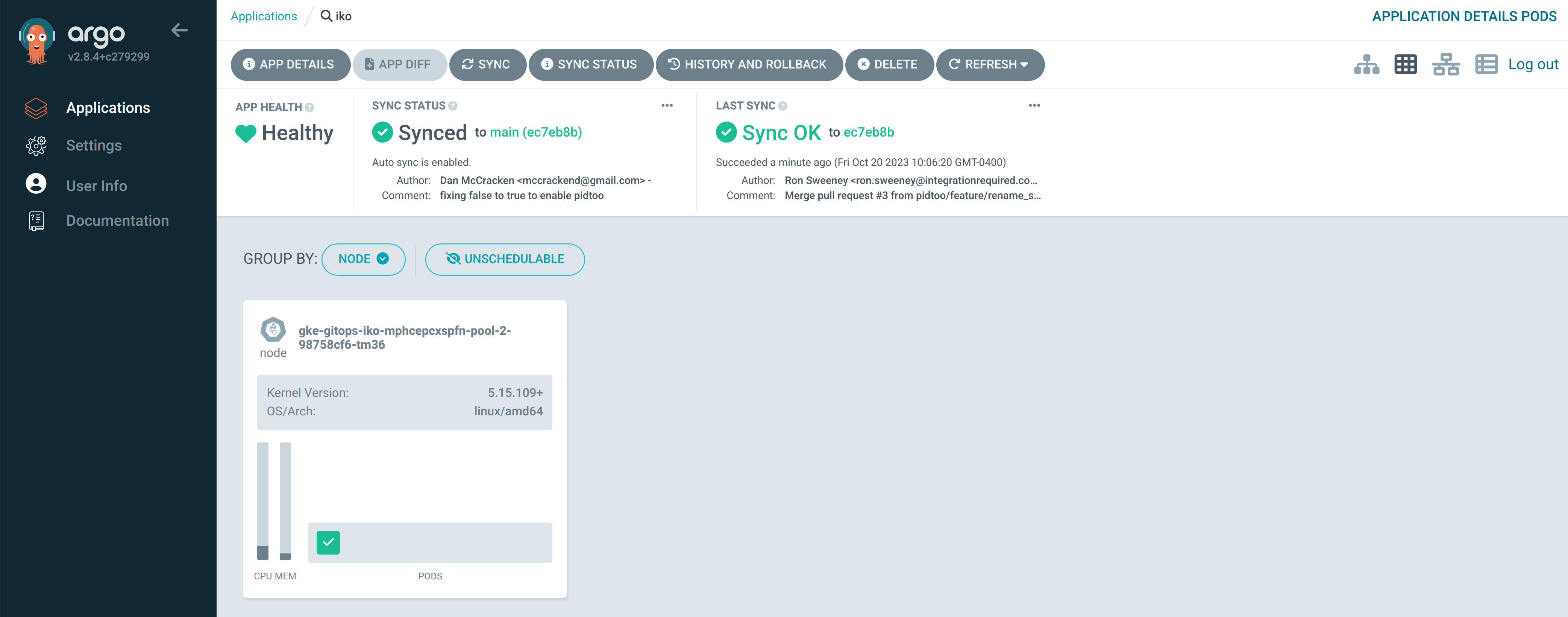
Task: Switch to pods grid view icon
Action: click(x=1406, y=65)
